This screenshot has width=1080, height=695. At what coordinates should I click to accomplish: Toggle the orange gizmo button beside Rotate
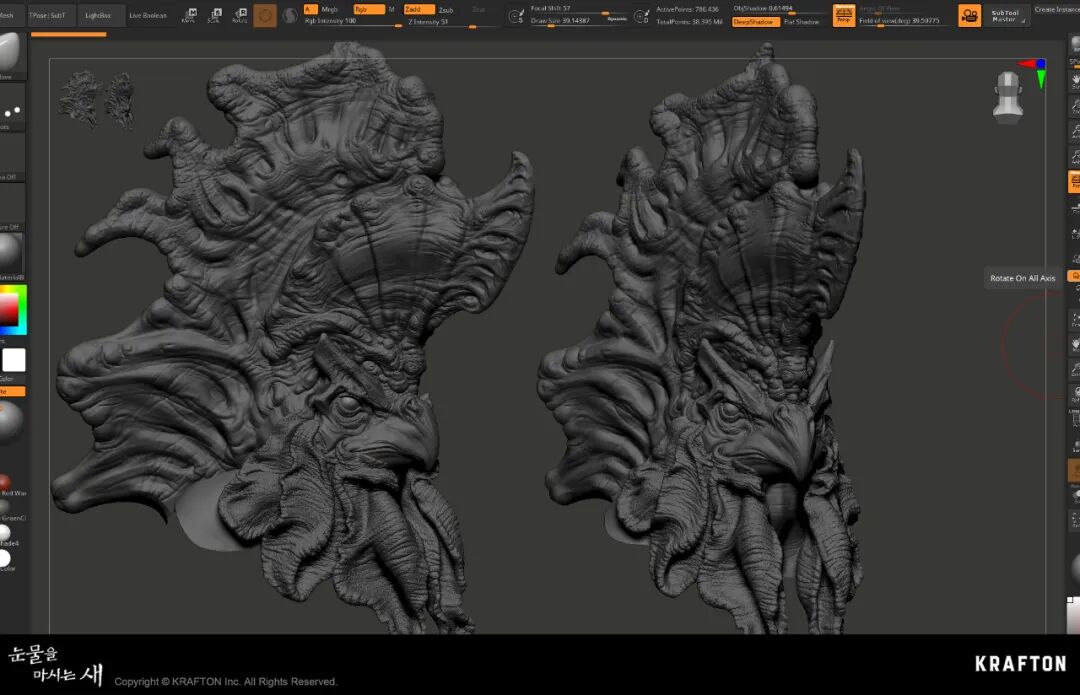pos(265,15)
